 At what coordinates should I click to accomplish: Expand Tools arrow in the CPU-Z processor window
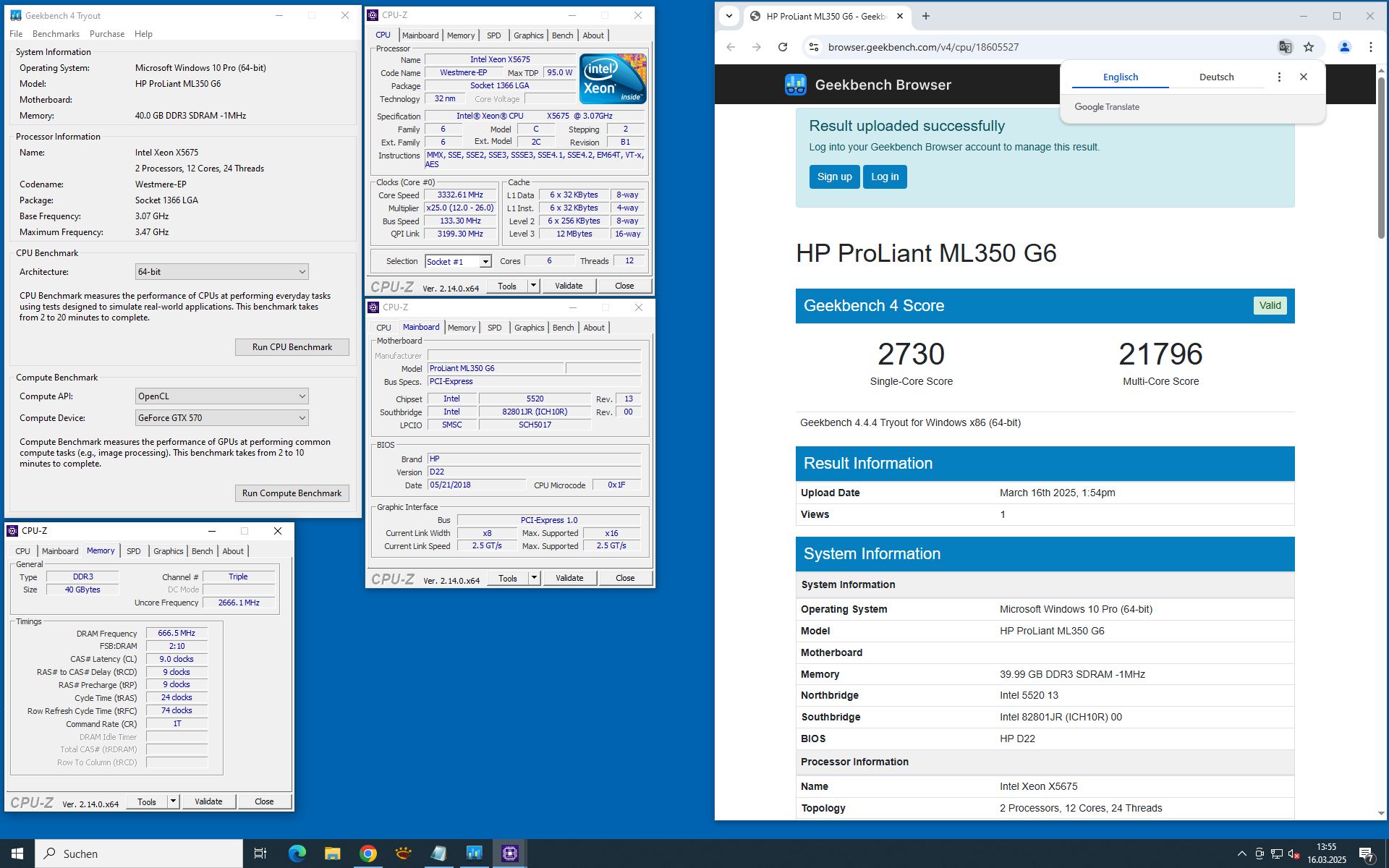534,286
